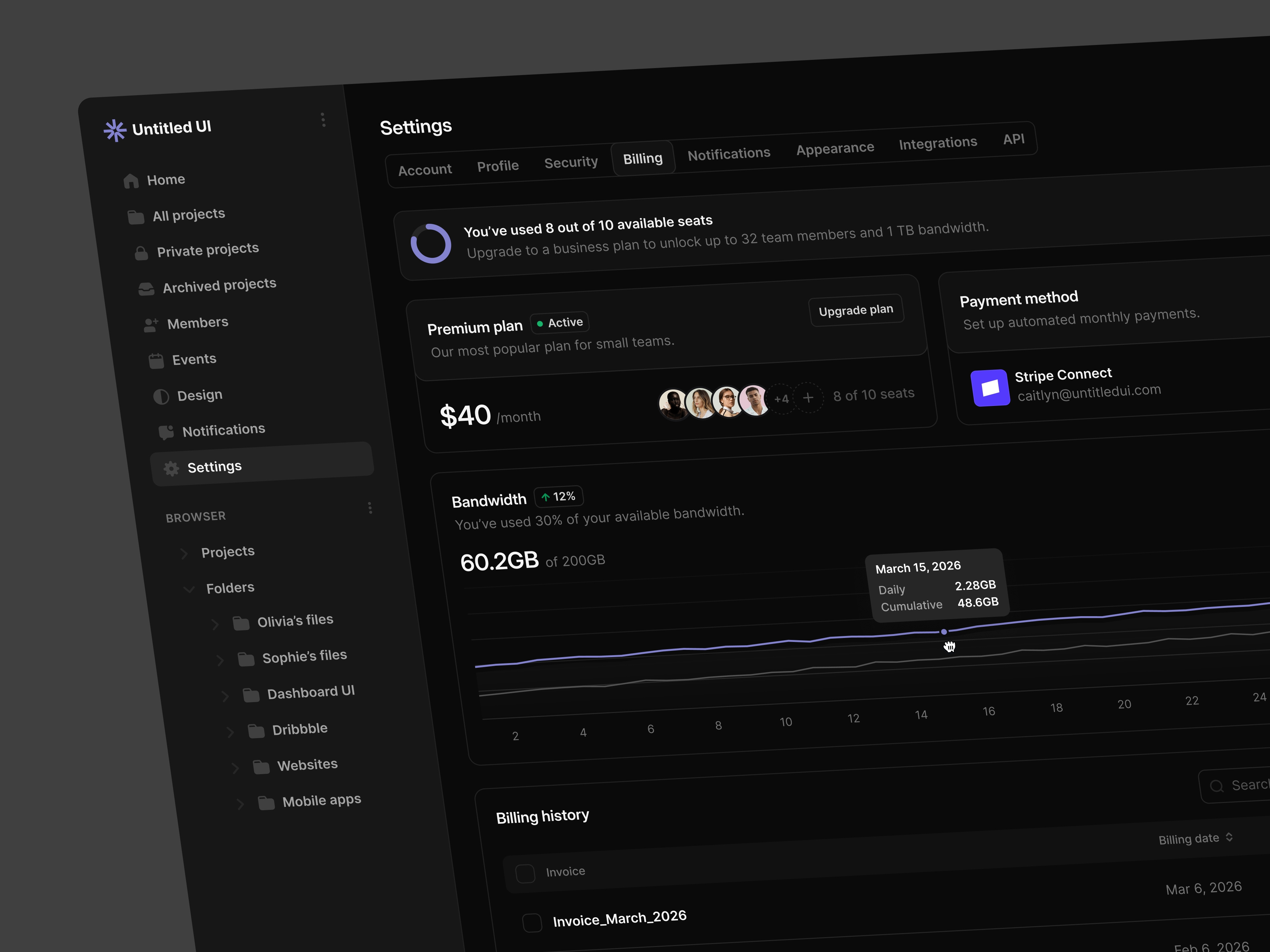Click the Design half-circle icon
1270x952 pixels.
161,397
